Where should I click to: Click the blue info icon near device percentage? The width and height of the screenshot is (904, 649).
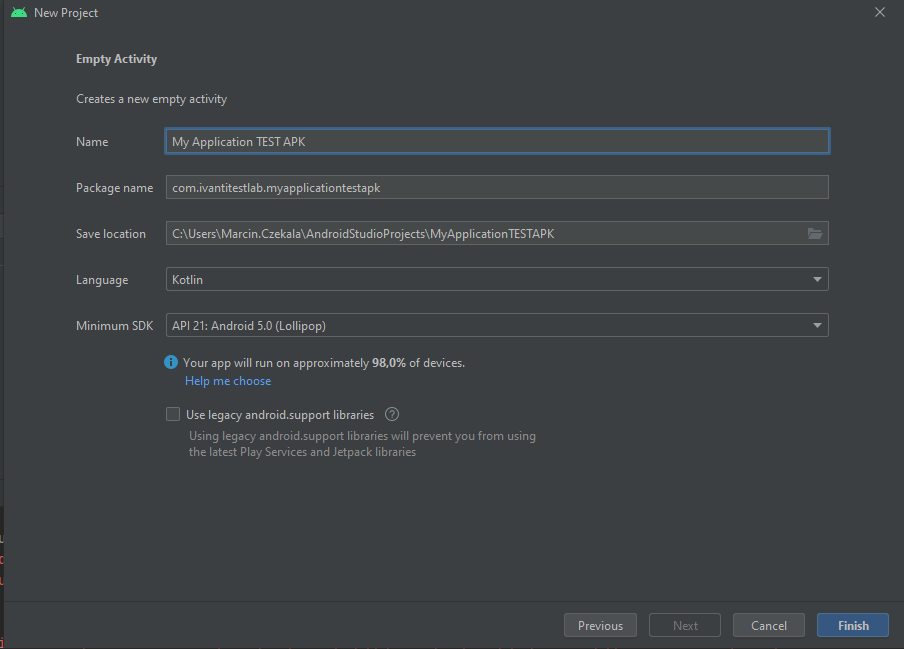170,362
